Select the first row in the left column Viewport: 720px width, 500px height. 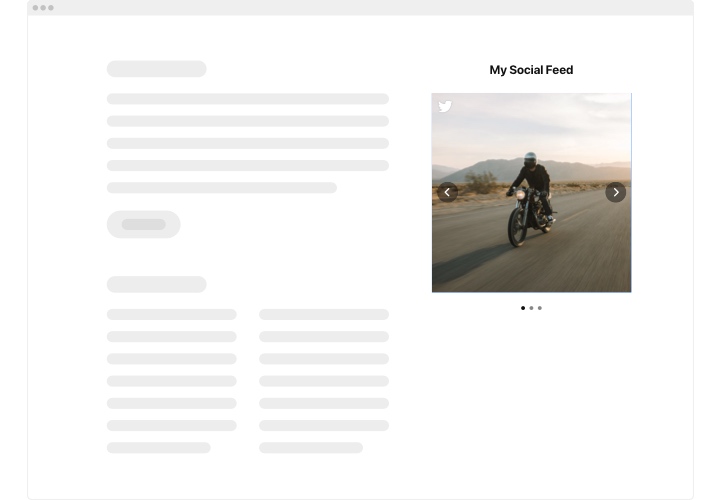[x=171, y=315]
